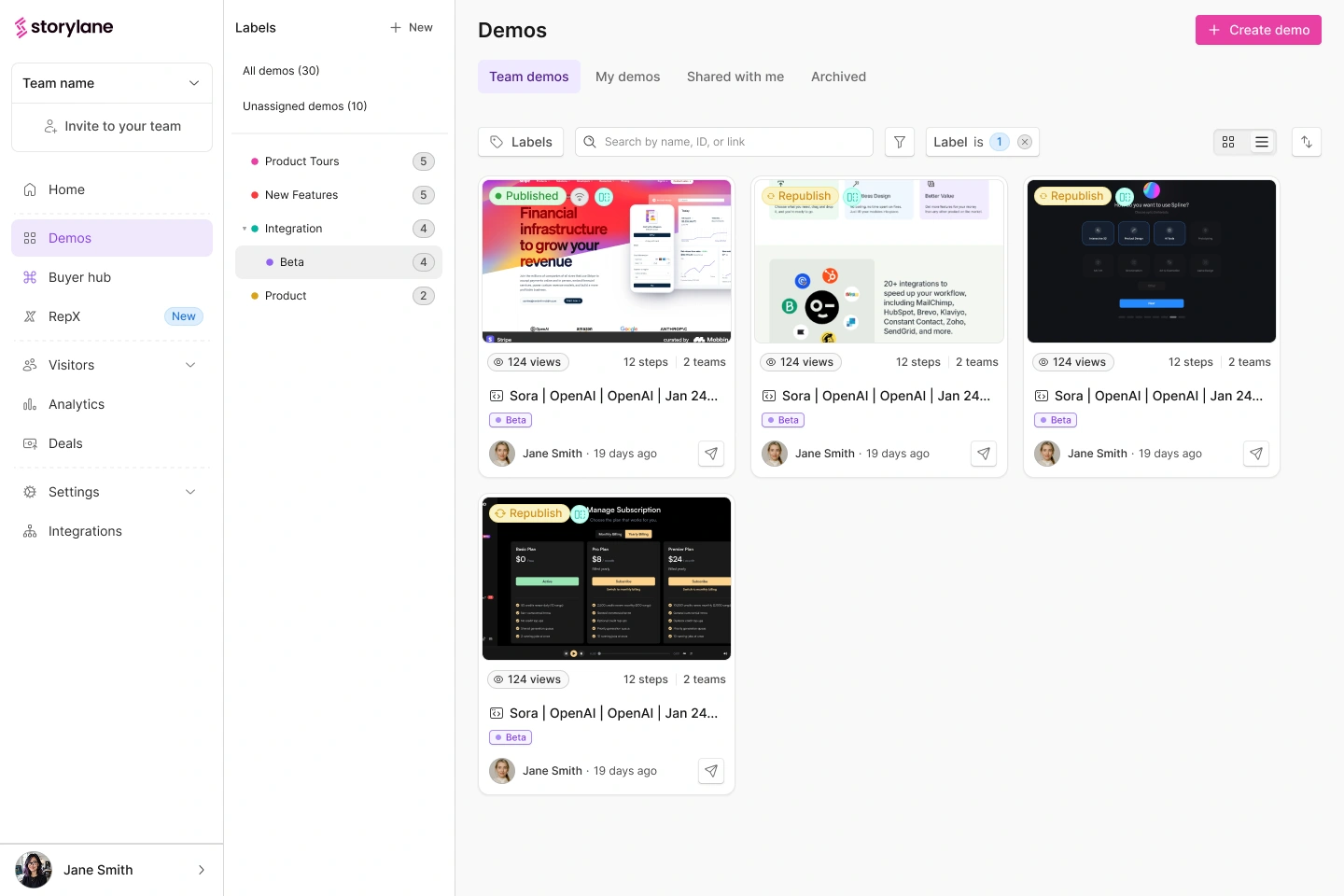Click the red New Features color dot
The image size is (1344, 896).
click(255, 195)
